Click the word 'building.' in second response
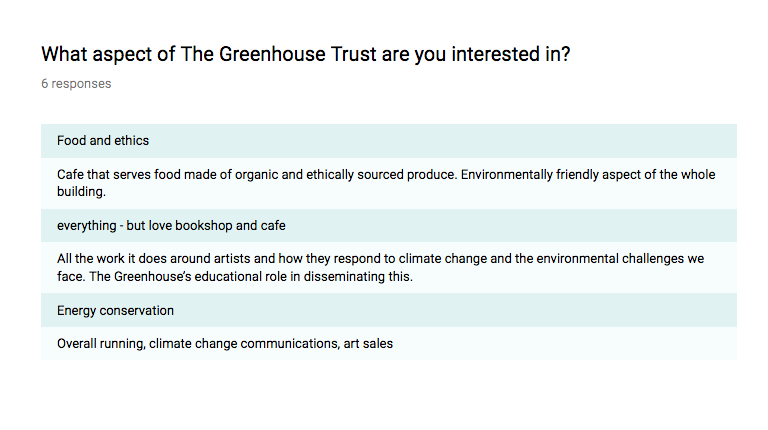The height and width of the screenshot is (430, 768). [81, 192]
